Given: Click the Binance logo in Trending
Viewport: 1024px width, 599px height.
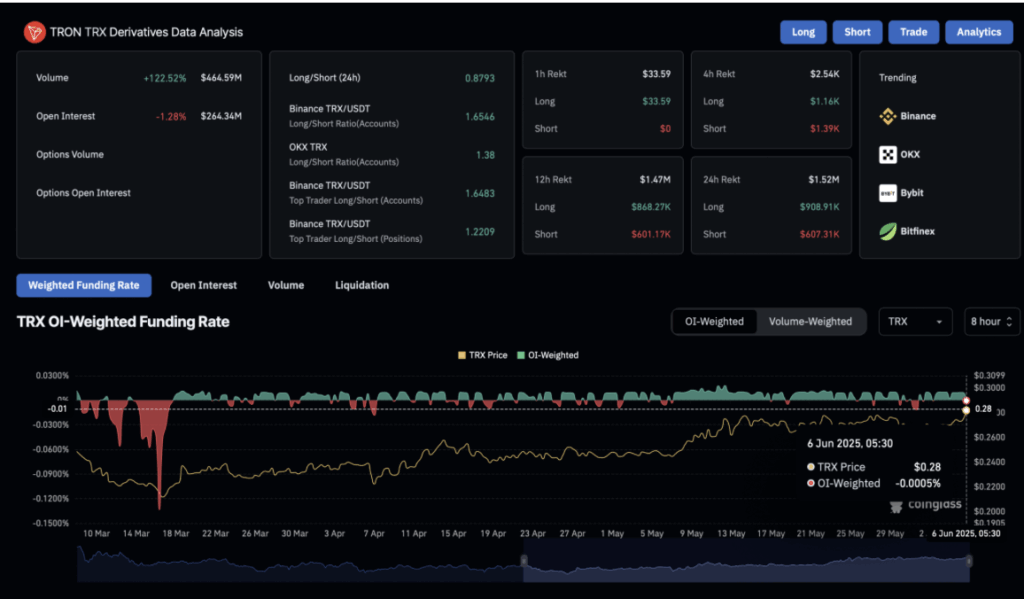Looking at the screenshot, I should pos(888,116).
